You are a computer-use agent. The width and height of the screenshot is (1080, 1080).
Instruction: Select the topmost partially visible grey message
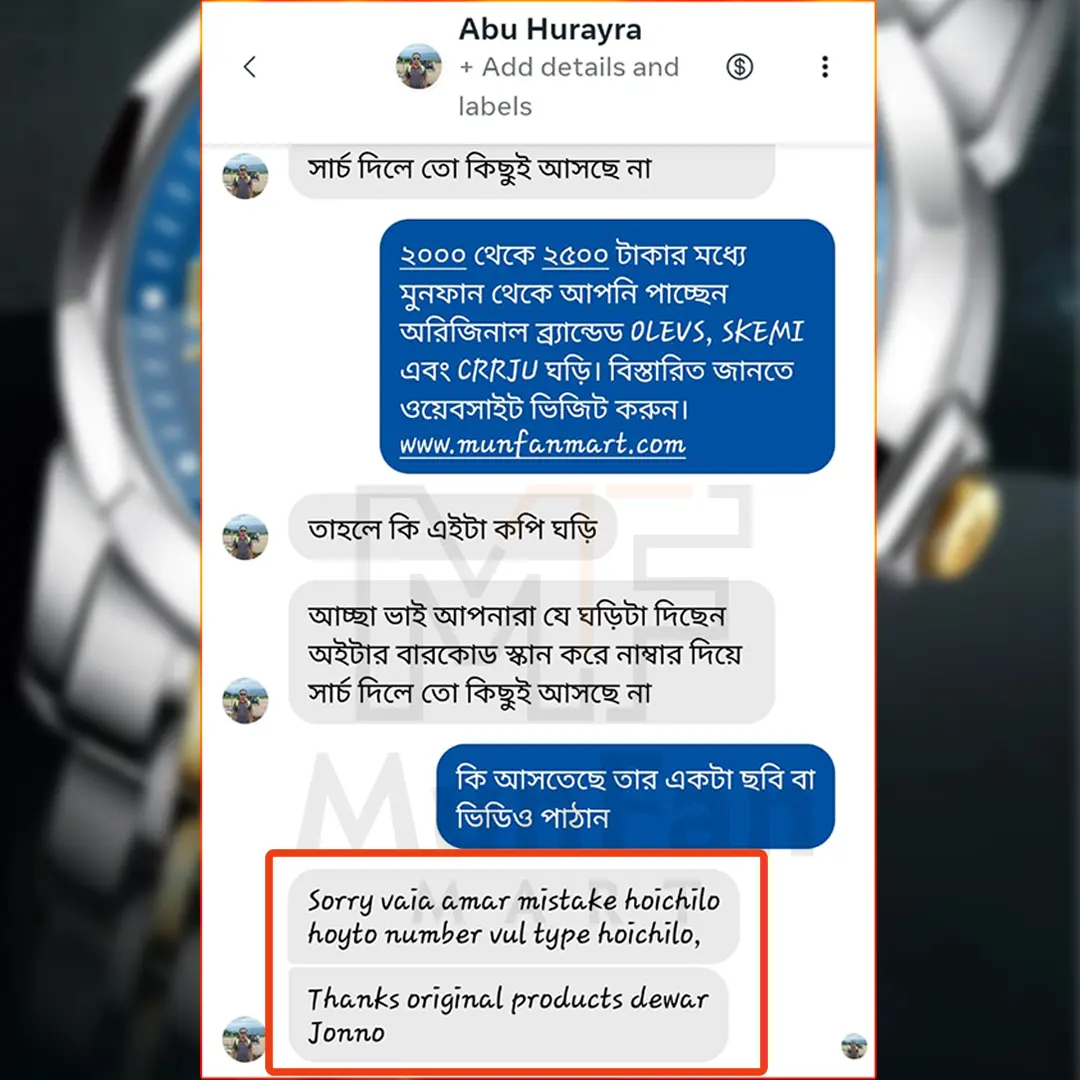(531, 171)
